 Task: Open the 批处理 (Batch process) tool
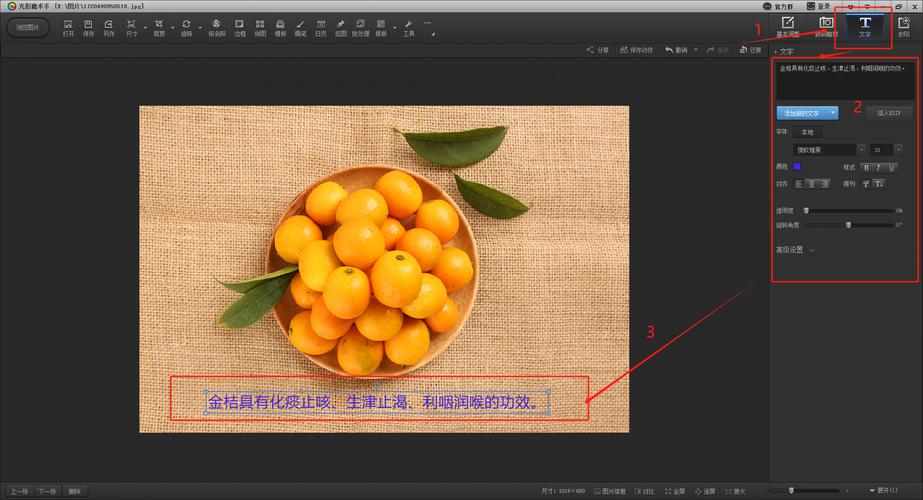(x=360, y=27)
